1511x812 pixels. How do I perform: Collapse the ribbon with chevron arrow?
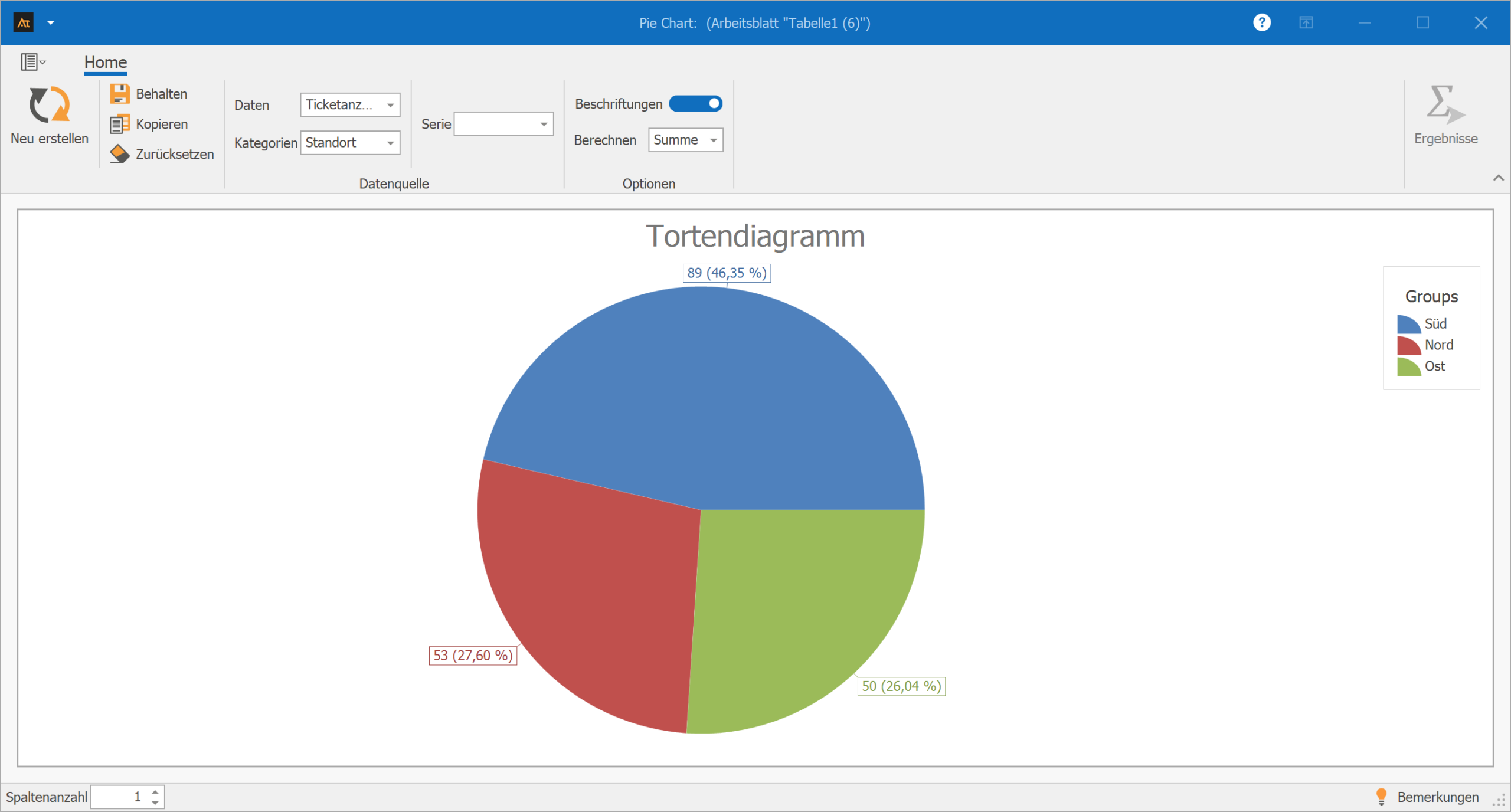coord(1498,178)
